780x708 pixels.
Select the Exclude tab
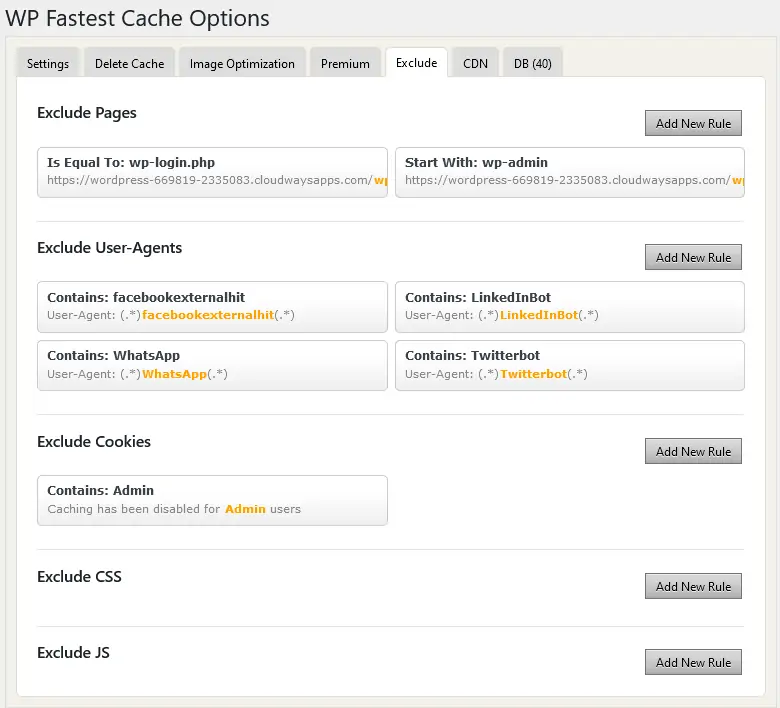point(416,62)
